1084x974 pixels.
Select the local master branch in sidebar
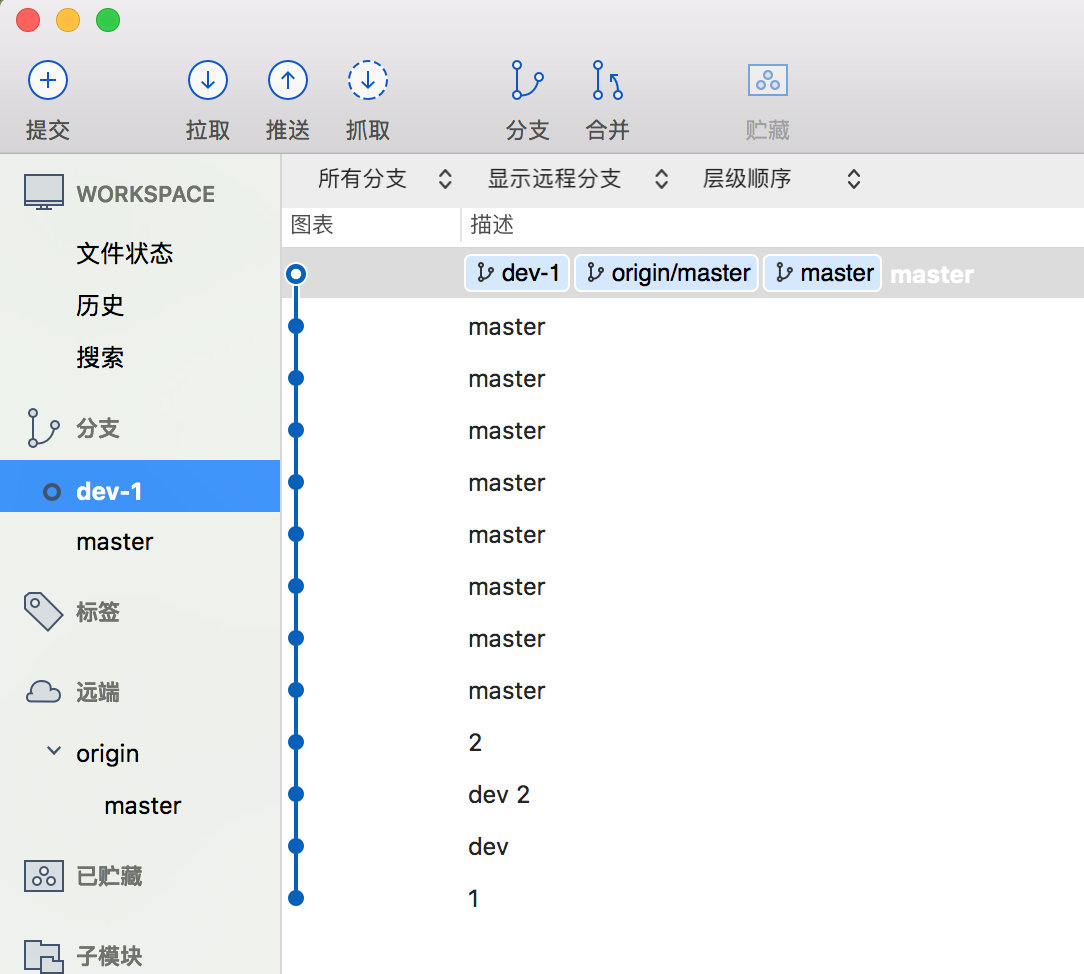coord(115,542)
